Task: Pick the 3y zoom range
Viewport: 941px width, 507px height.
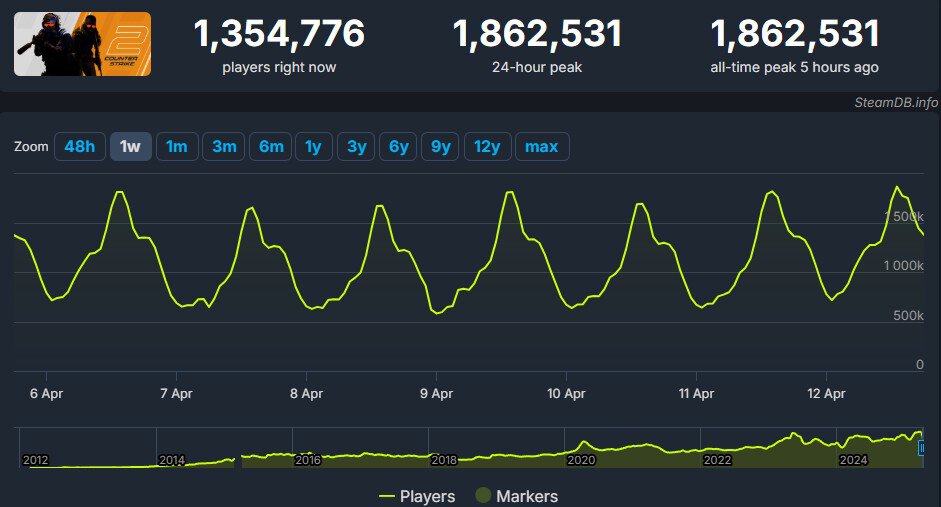Action: click(356, 146)
